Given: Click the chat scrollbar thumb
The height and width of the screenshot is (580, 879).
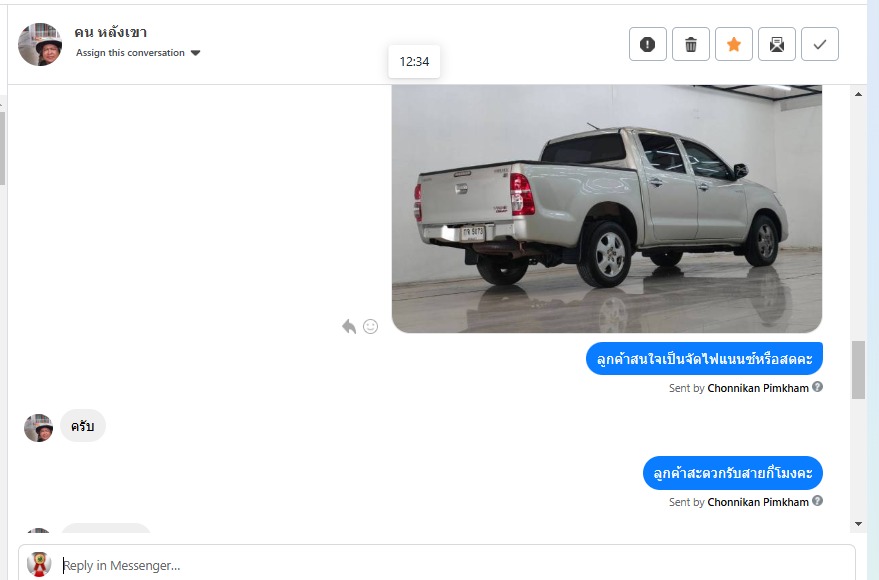Looking at the screenshot, I should tap(858, 370).
